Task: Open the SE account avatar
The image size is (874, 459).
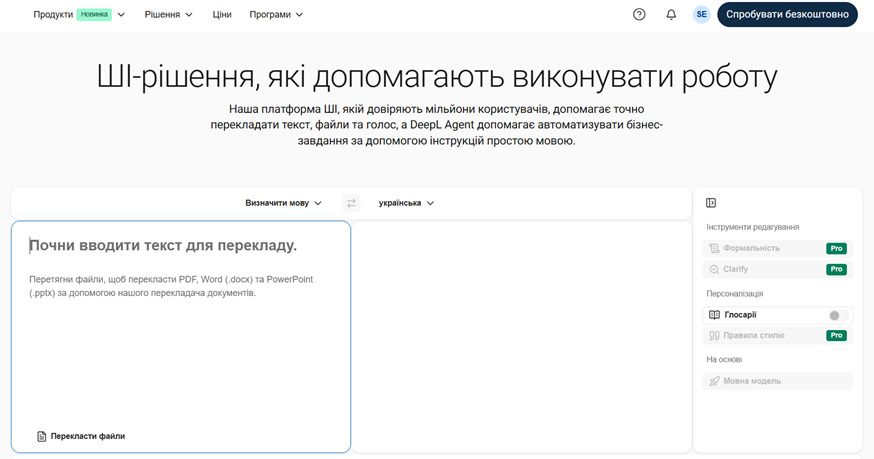Action: coord(702,15)
